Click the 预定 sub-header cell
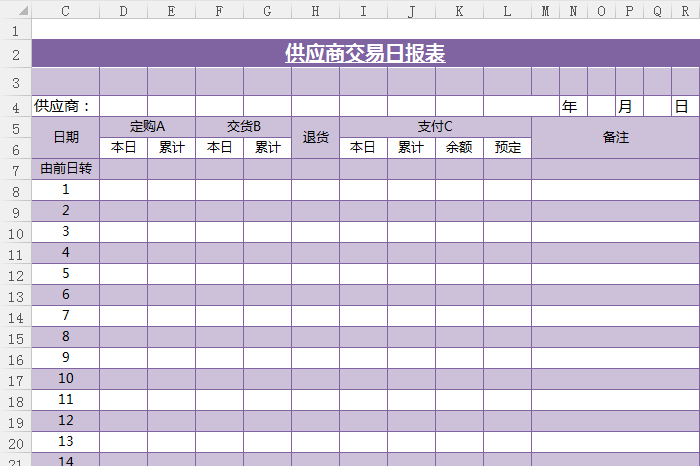This screenshot has height=466, width=700. (507, 148)
